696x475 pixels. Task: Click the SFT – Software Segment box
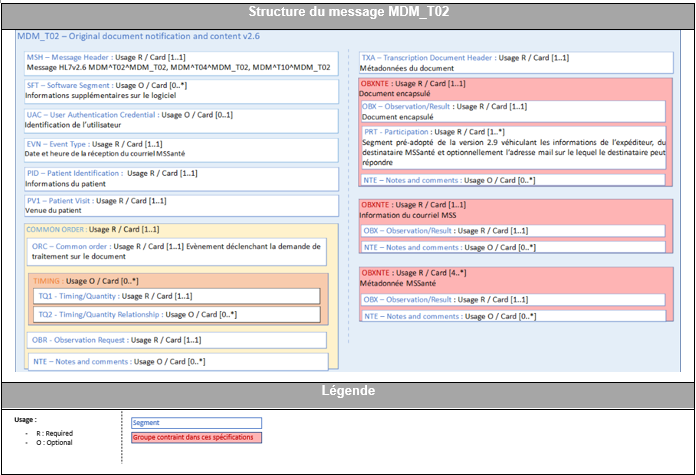click(x=181, y=91)
